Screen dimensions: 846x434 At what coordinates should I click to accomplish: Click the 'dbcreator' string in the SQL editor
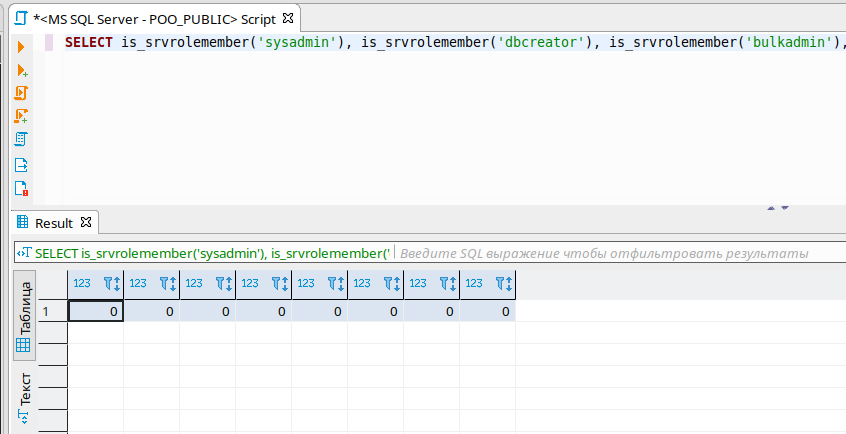pos(544,42)
